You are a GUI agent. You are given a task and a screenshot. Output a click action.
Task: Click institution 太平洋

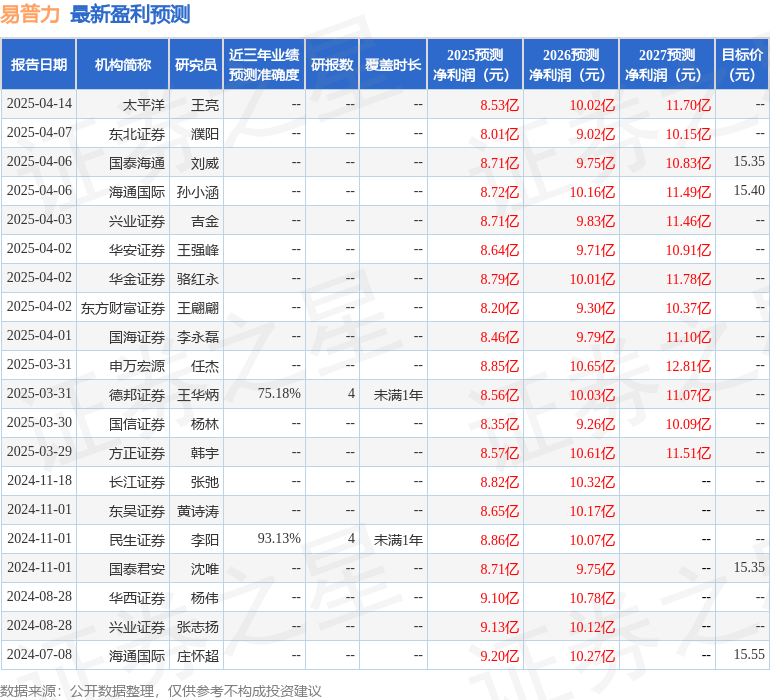coord(143,105)
